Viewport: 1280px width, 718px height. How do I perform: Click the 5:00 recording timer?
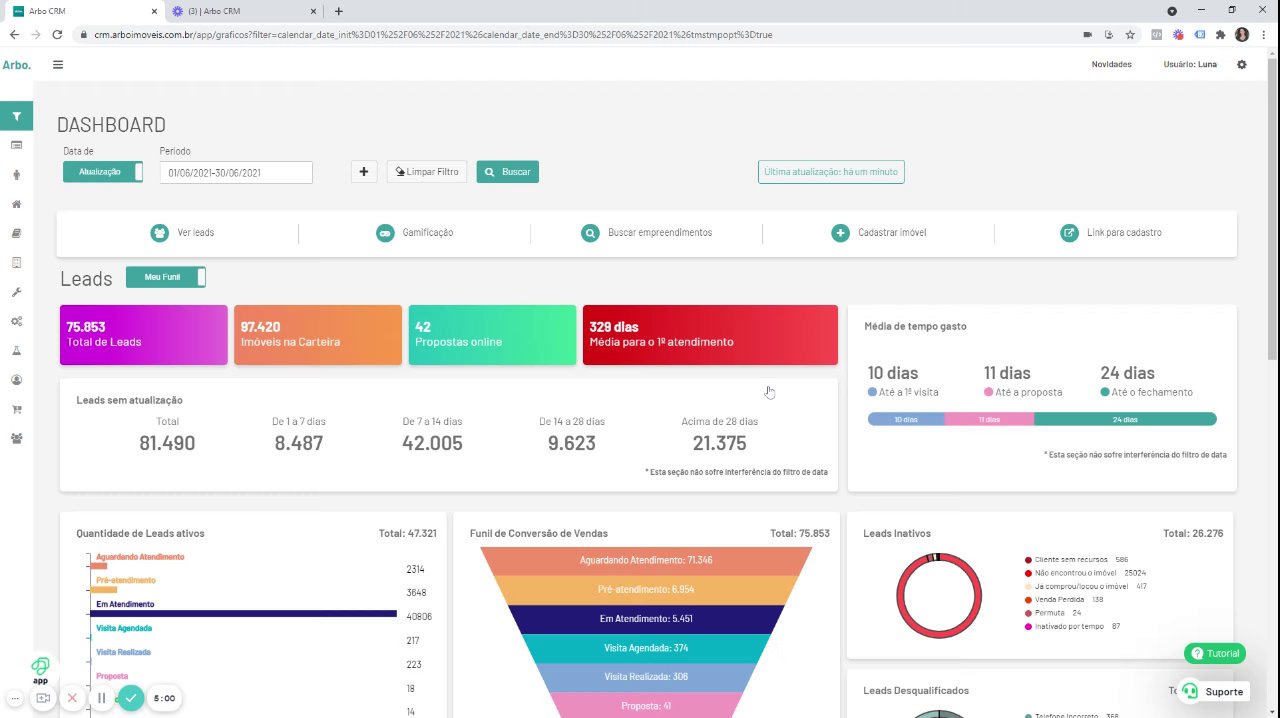(x=166, y=698)
